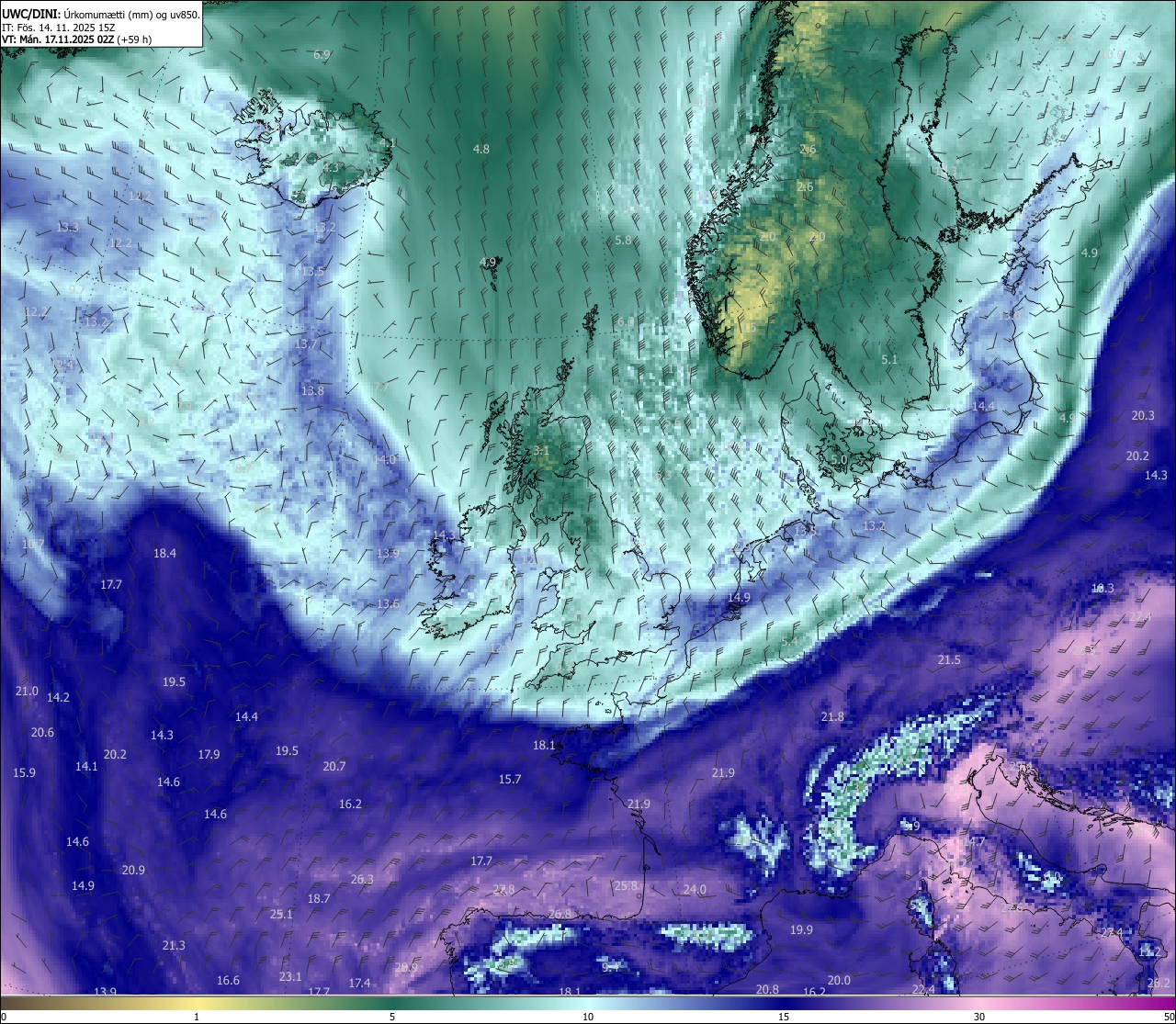Click the '30' label on the color scale
Viewport: 1176px width, 1024px height.
(979, 1017)
